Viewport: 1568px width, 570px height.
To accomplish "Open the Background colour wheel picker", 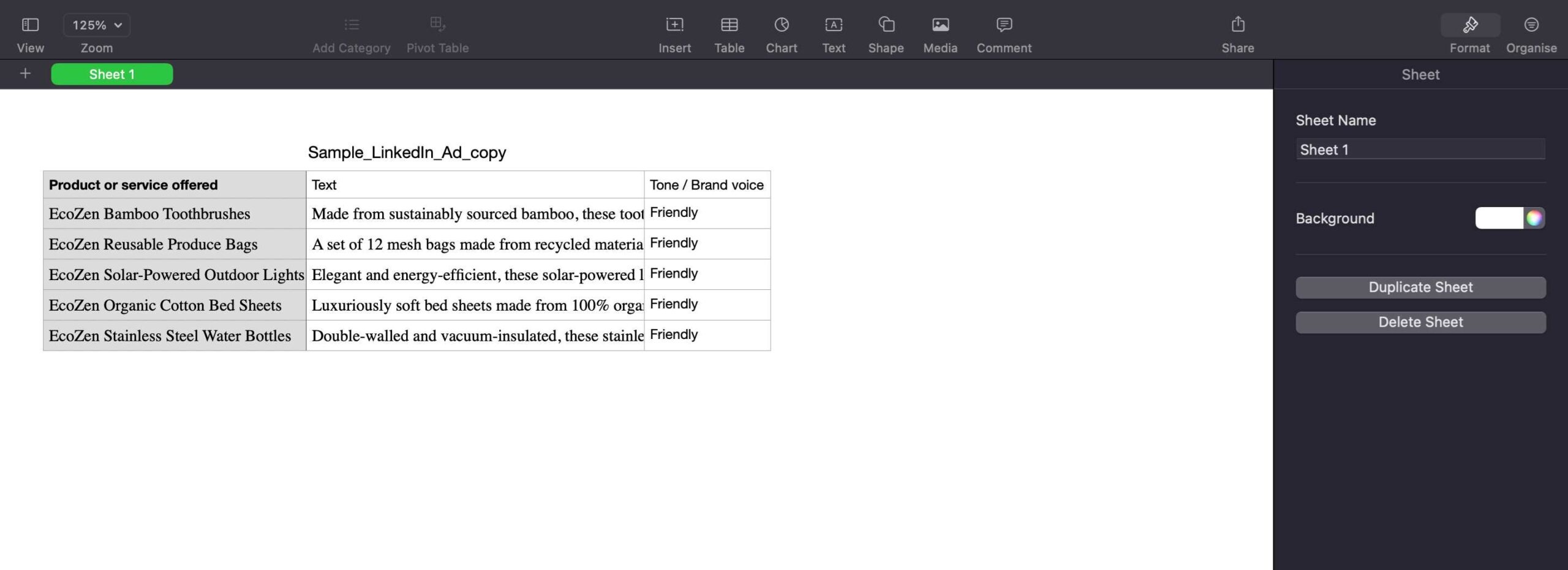I will 1534,218.
